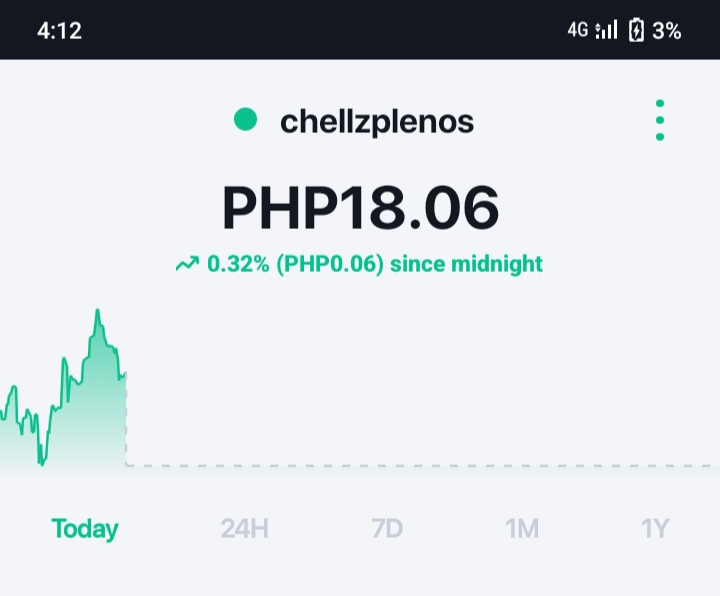Tap the upward trend arrow icon
Viewport: 720px width, 596px height.
(x=187, y=264)
